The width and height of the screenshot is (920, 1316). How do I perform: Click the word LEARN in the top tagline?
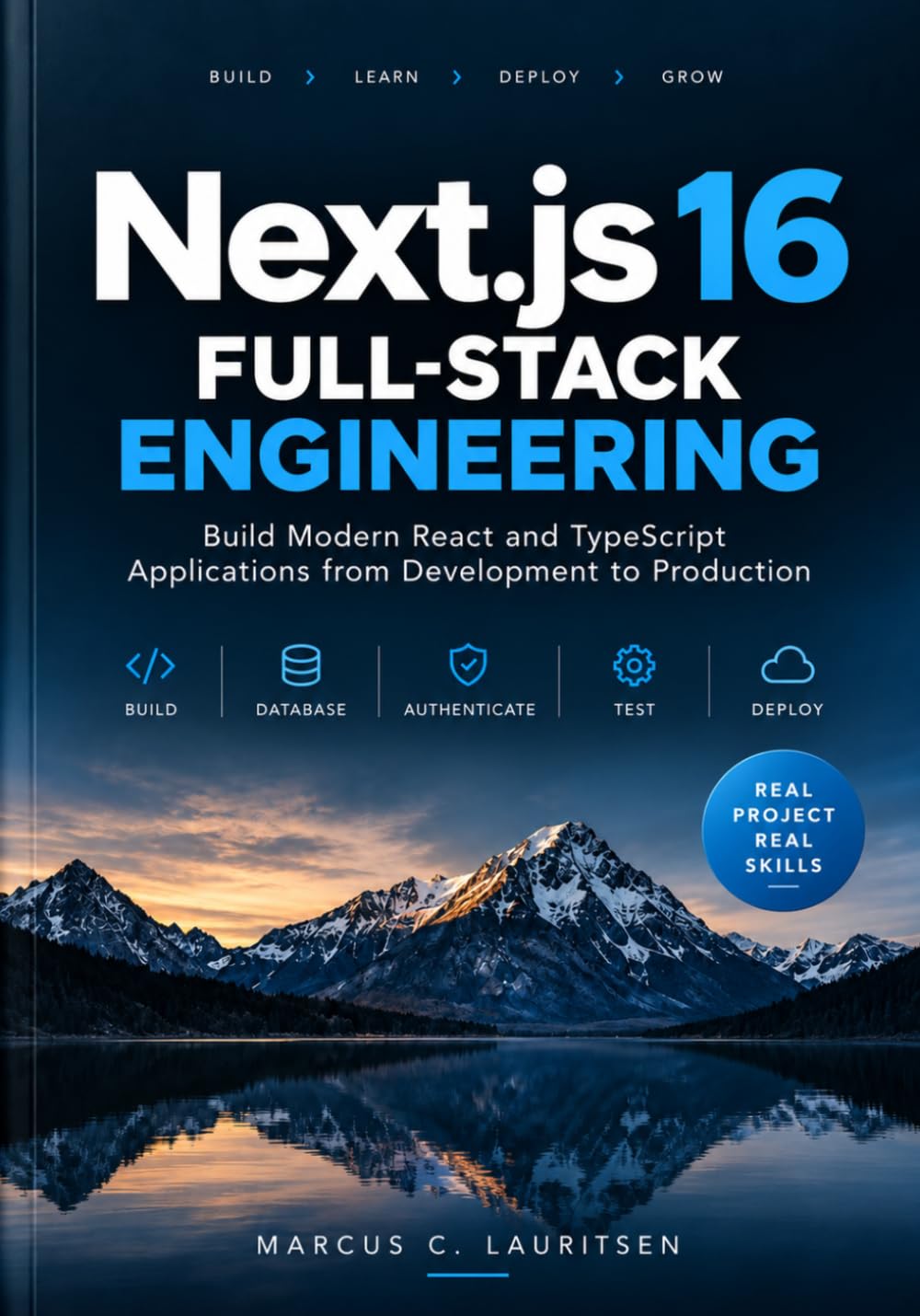pos(386,77)
